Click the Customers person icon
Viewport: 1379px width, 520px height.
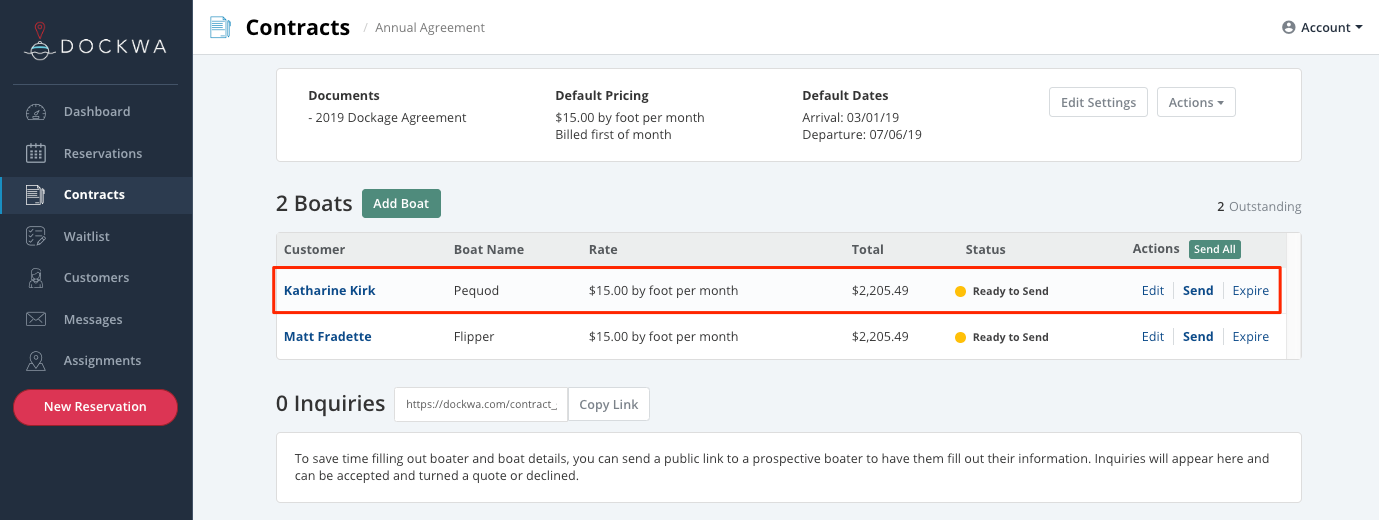tap(36, 278)
